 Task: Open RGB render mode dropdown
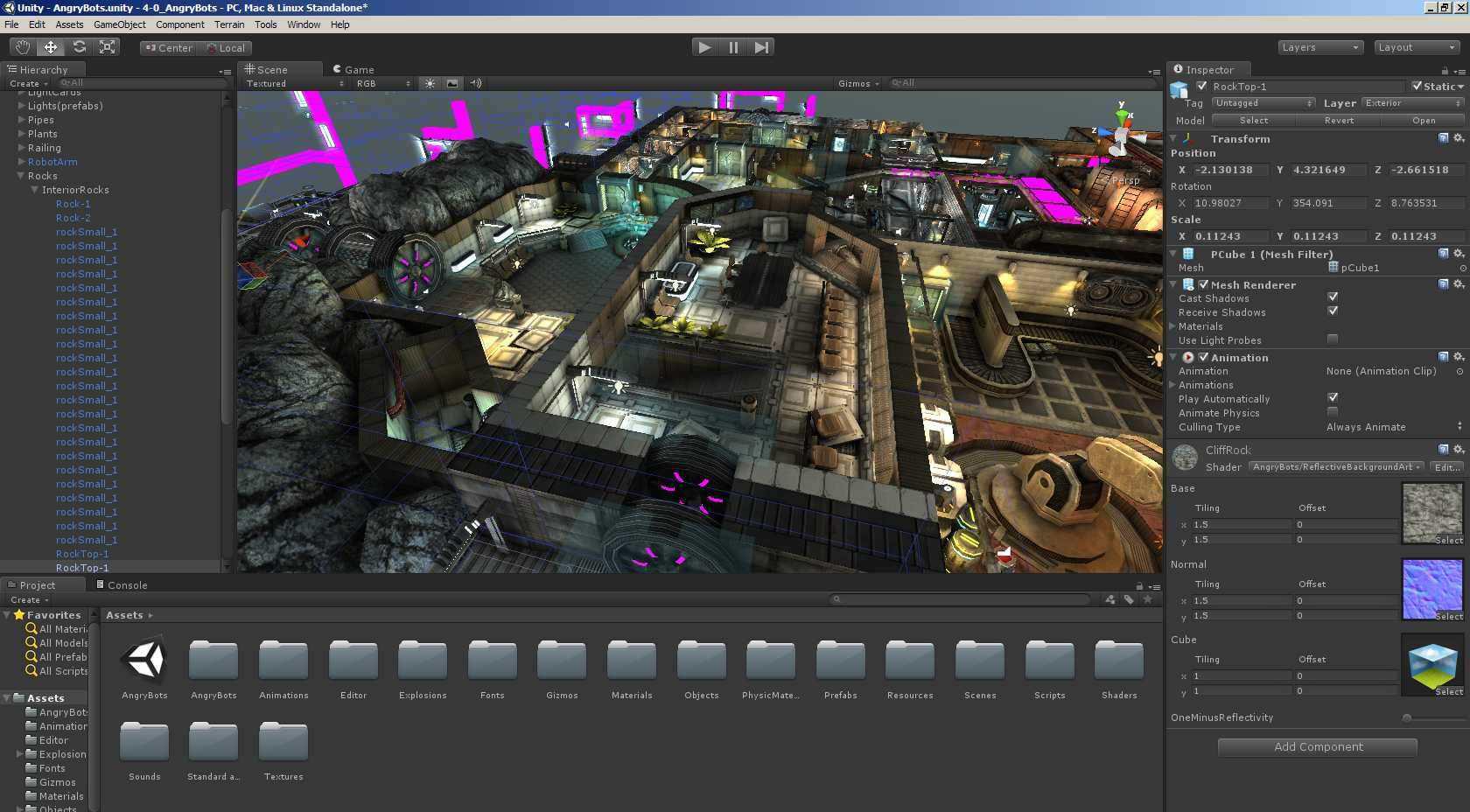point(382,83)
